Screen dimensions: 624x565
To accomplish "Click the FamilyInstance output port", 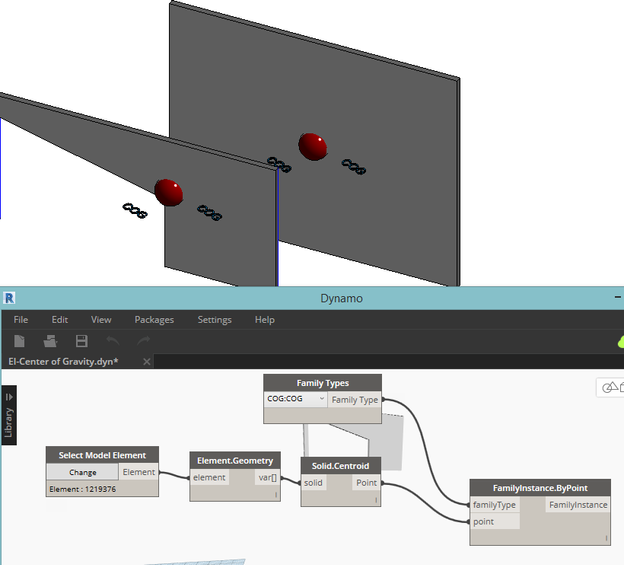I will click(x=578, y=505).
